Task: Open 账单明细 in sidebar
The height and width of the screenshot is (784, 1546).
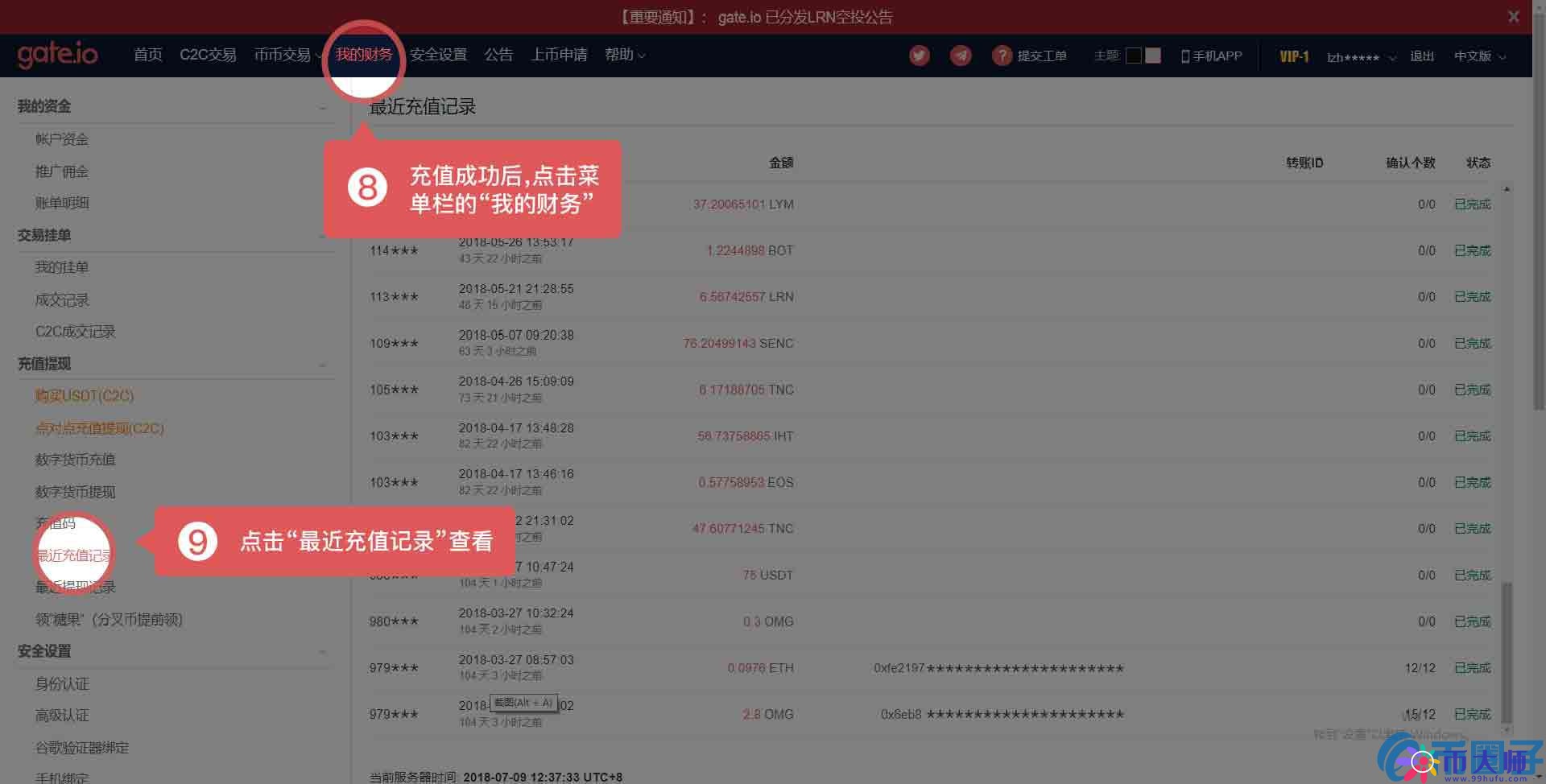Action: point(62,203)
